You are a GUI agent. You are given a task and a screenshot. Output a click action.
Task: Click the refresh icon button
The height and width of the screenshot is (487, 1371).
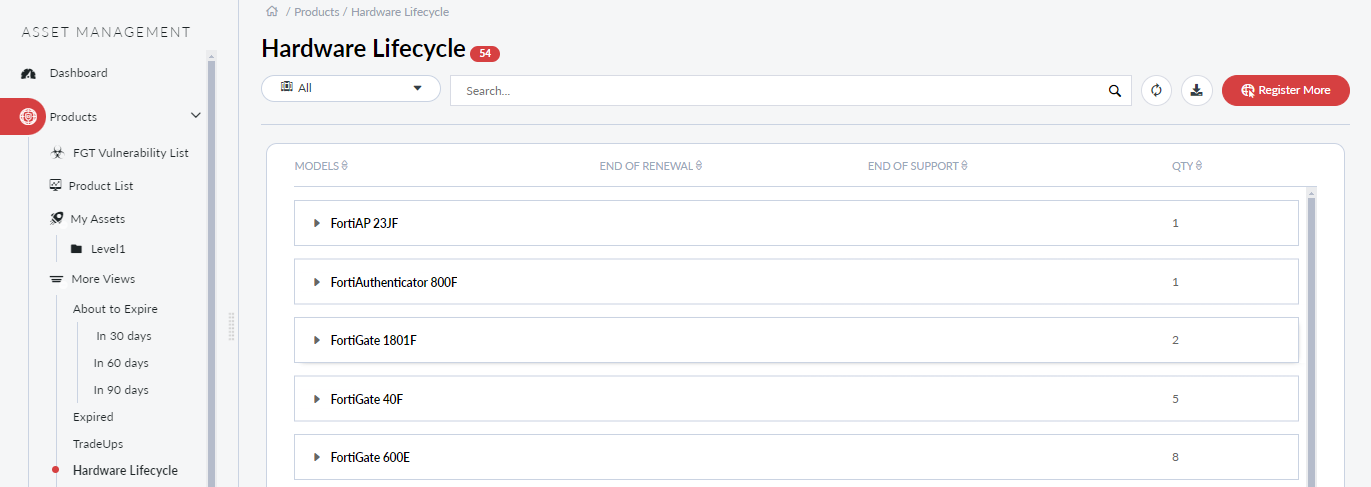1156,90
